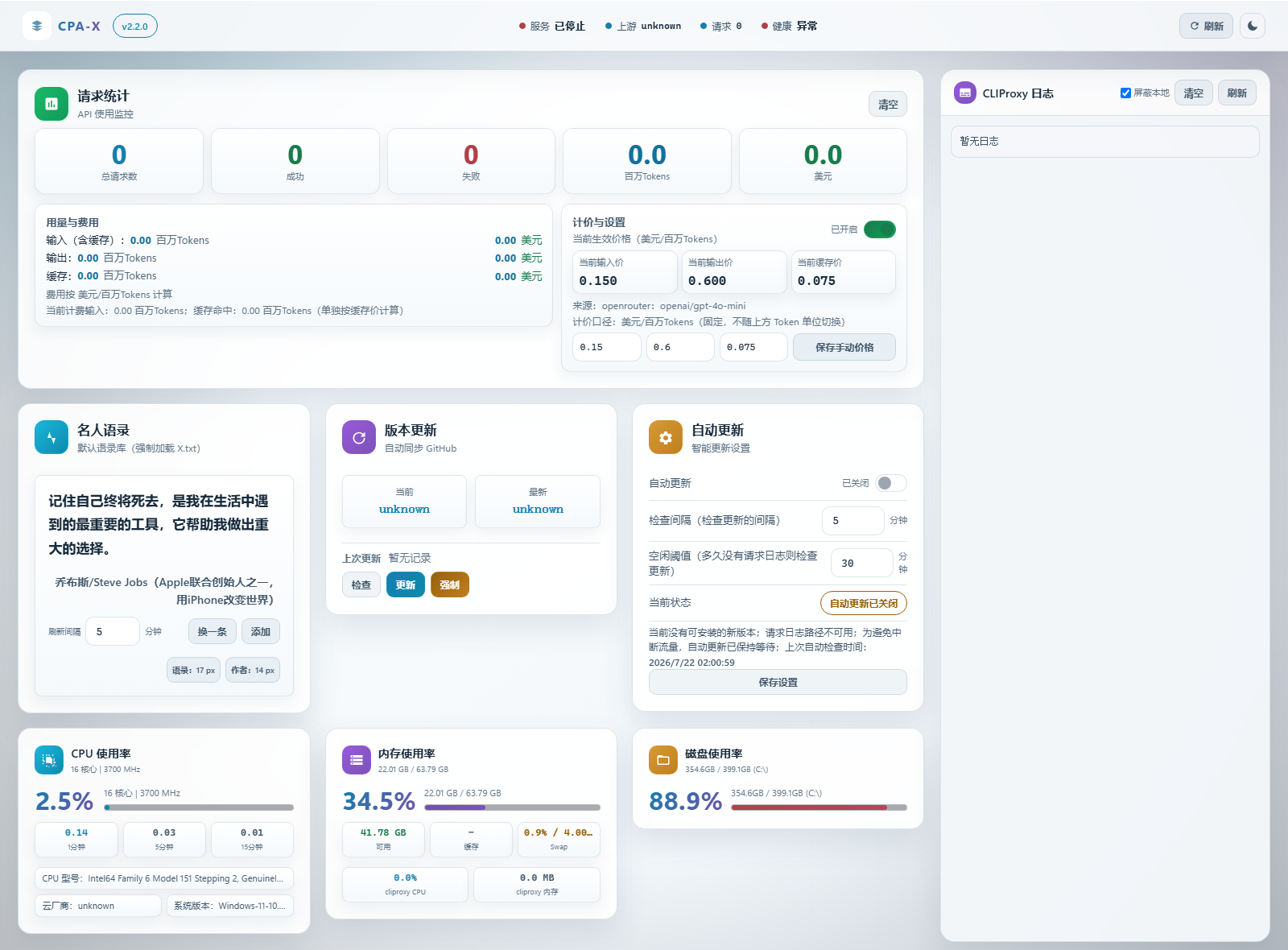Click the blue 更新 button
Image resolution: width=1288 pixels, height=950 pixels.
click(406, 584)
